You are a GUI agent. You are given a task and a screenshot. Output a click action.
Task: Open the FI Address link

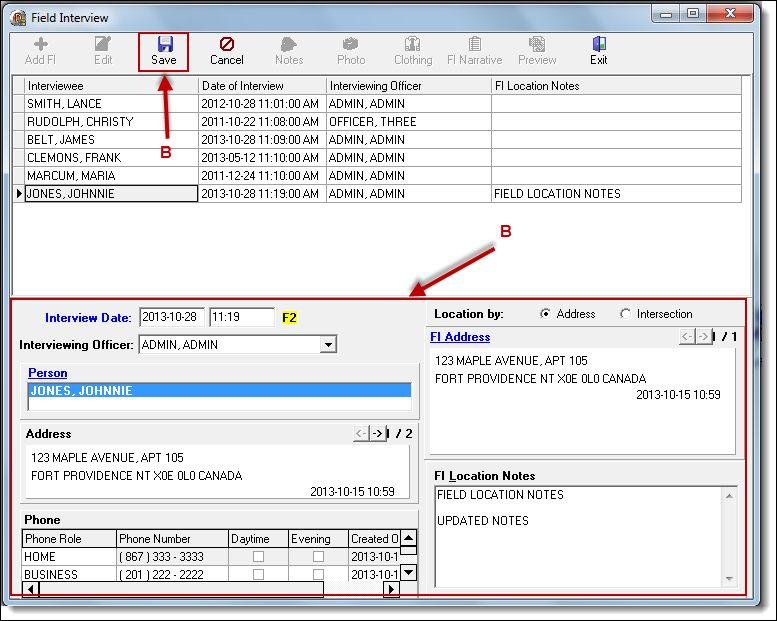[x=460, y=337]
